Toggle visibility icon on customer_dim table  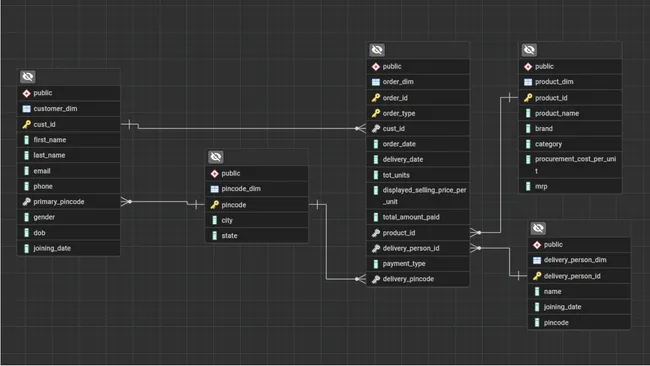pyautogui.click(x=28, y=77)
